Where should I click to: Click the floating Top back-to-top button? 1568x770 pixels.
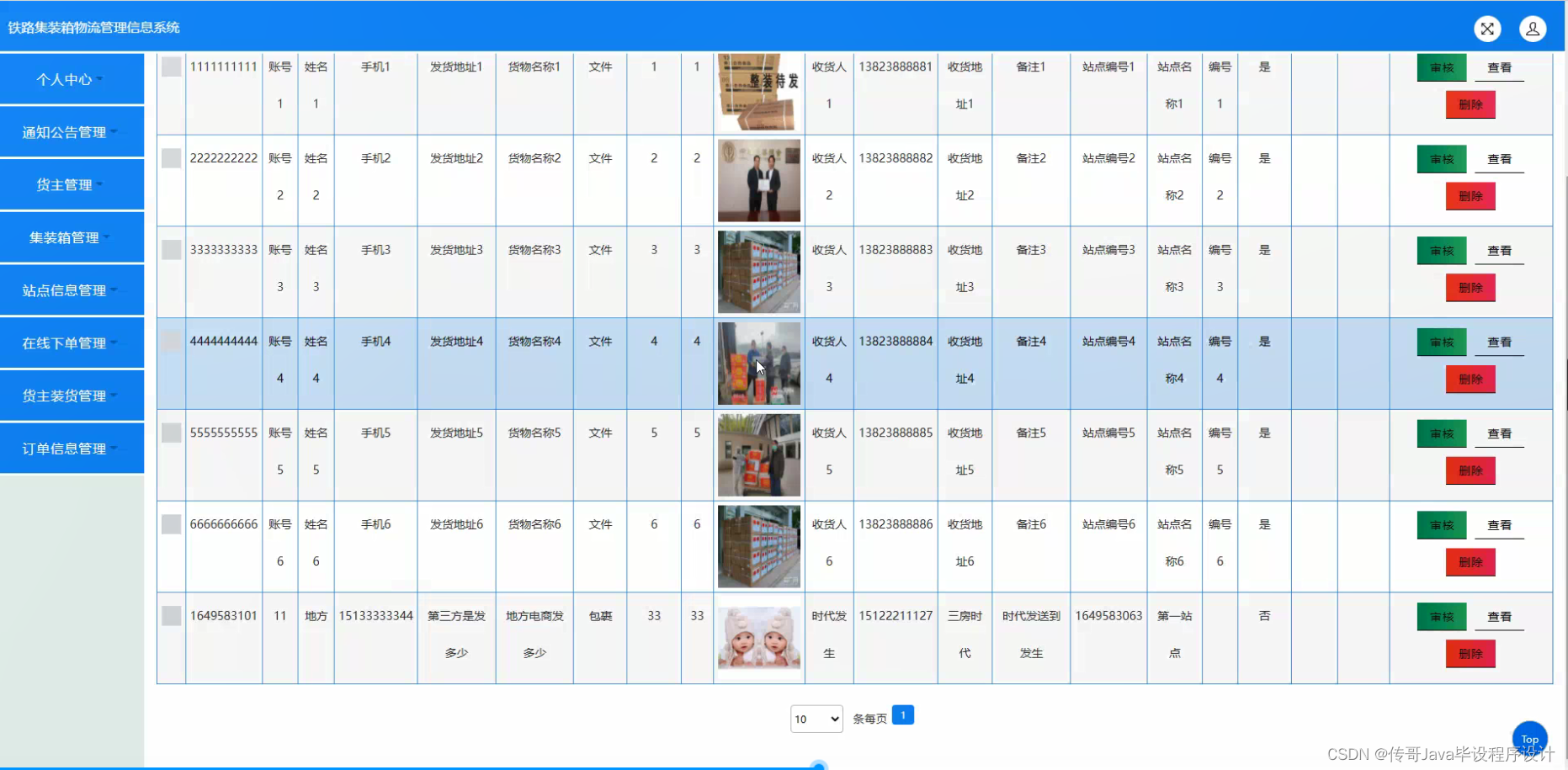(x=1529, y=738)
